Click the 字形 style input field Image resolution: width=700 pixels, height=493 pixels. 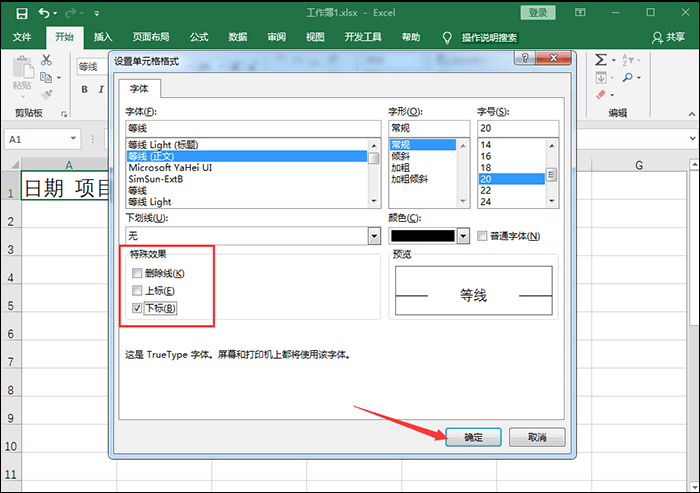click(429, 129)
